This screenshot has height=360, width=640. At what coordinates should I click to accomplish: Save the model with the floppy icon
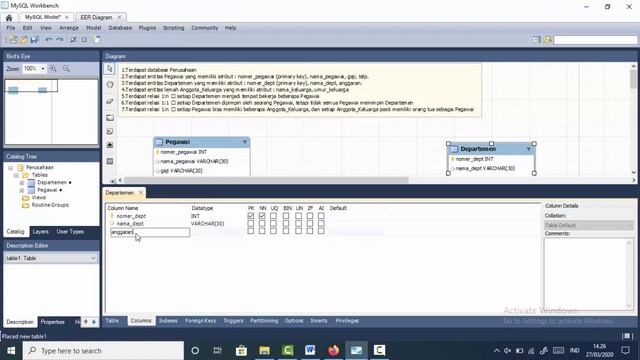[x=35, y=40]
